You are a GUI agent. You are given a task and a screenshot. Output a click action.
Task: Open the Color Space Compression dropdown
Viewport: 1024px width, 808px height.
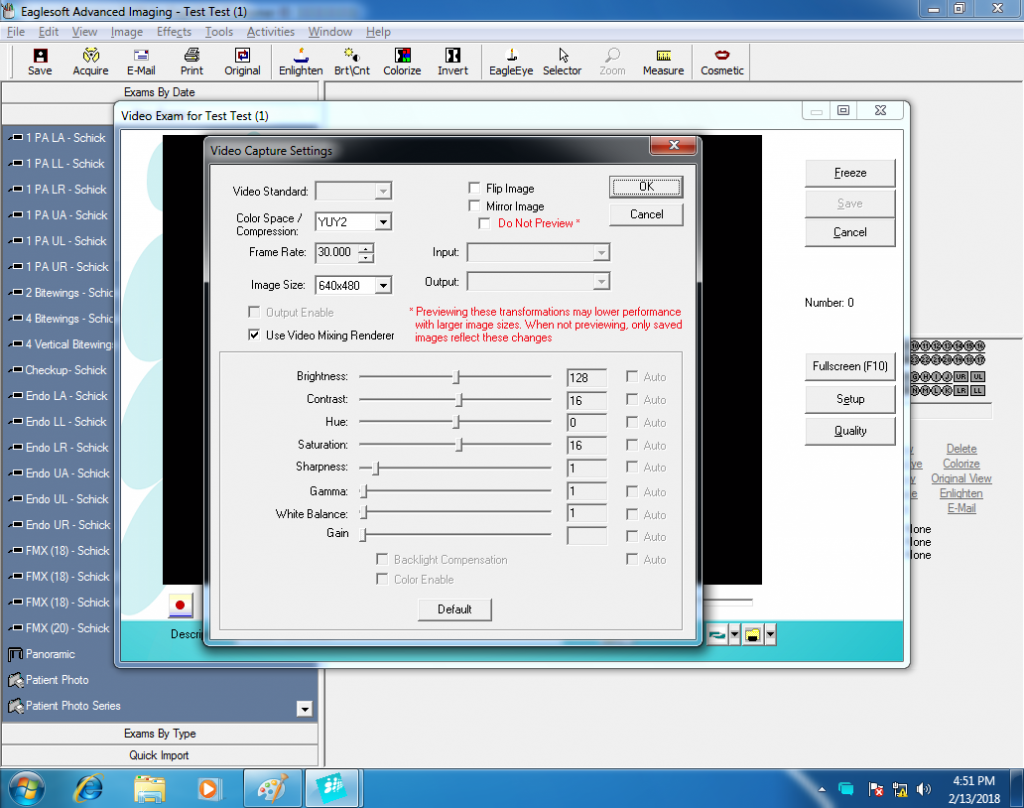point(383,222)
